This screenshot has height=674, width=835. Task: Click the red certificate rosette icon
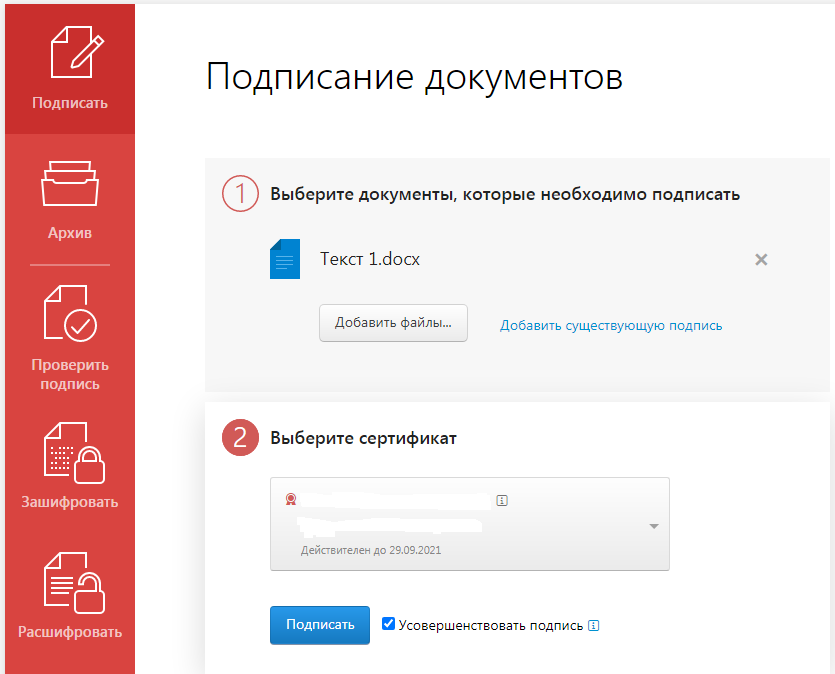[291, 499]
